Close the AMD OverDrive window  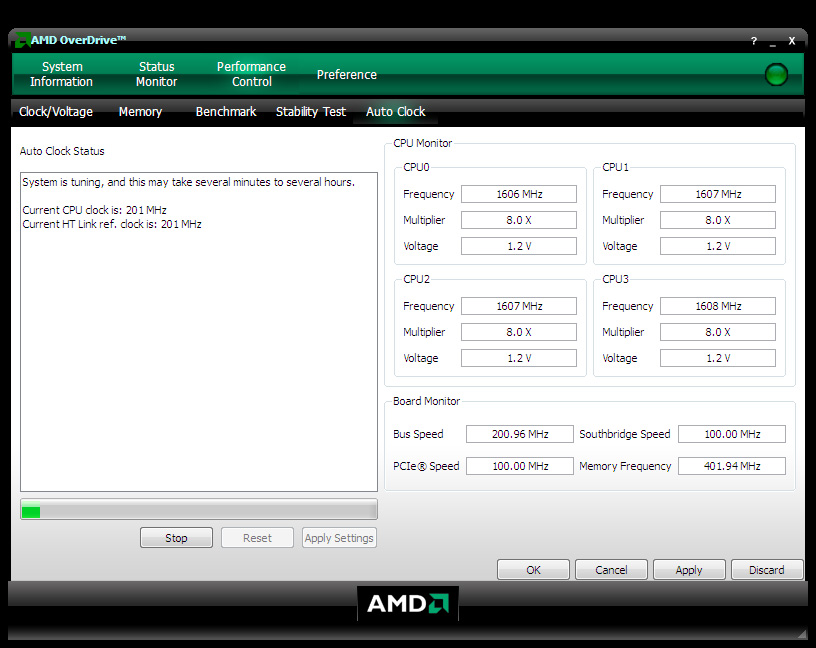[x=792, y=41]
